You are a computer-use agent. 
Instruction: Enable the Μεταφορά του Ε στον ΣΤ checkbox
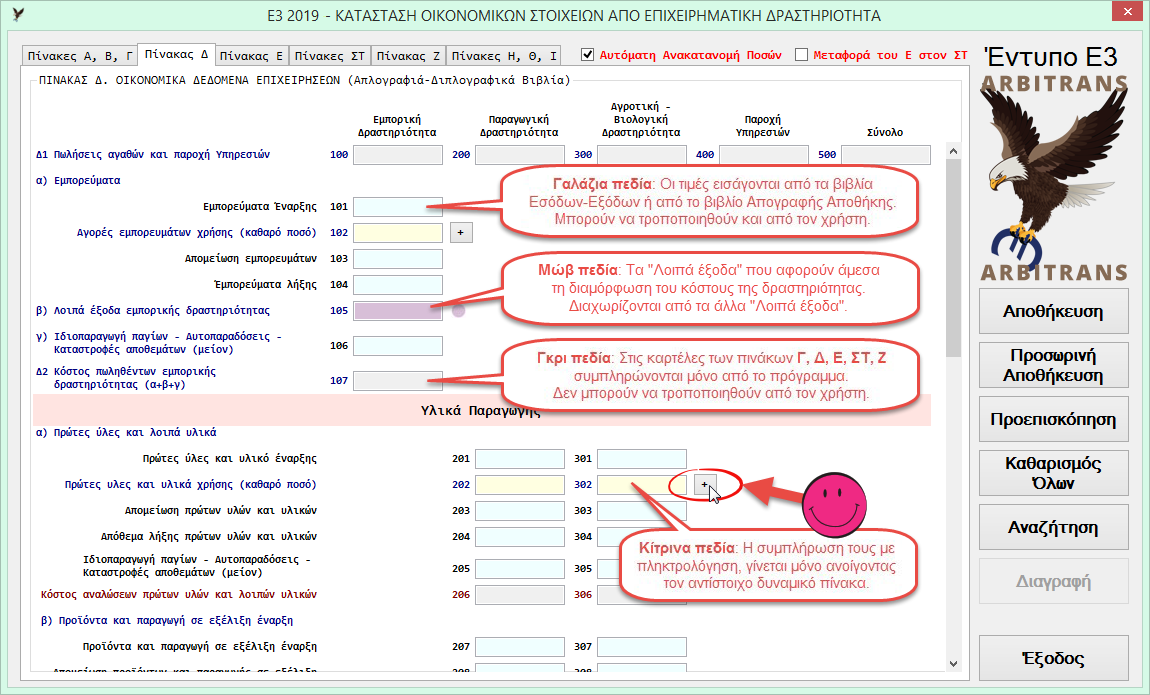pos(802,55)
